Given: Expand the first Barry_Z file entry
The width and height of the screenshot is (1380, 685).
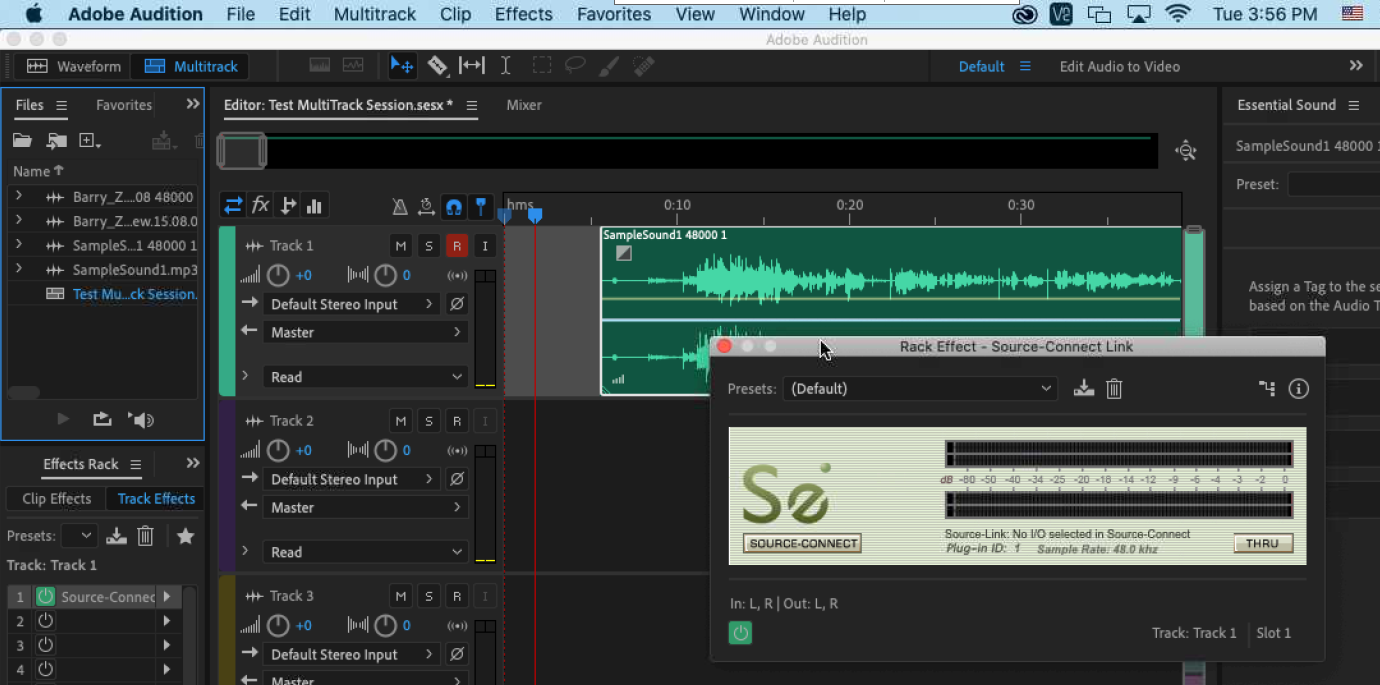Looking at the screenshot, I should tap(19, 197).
